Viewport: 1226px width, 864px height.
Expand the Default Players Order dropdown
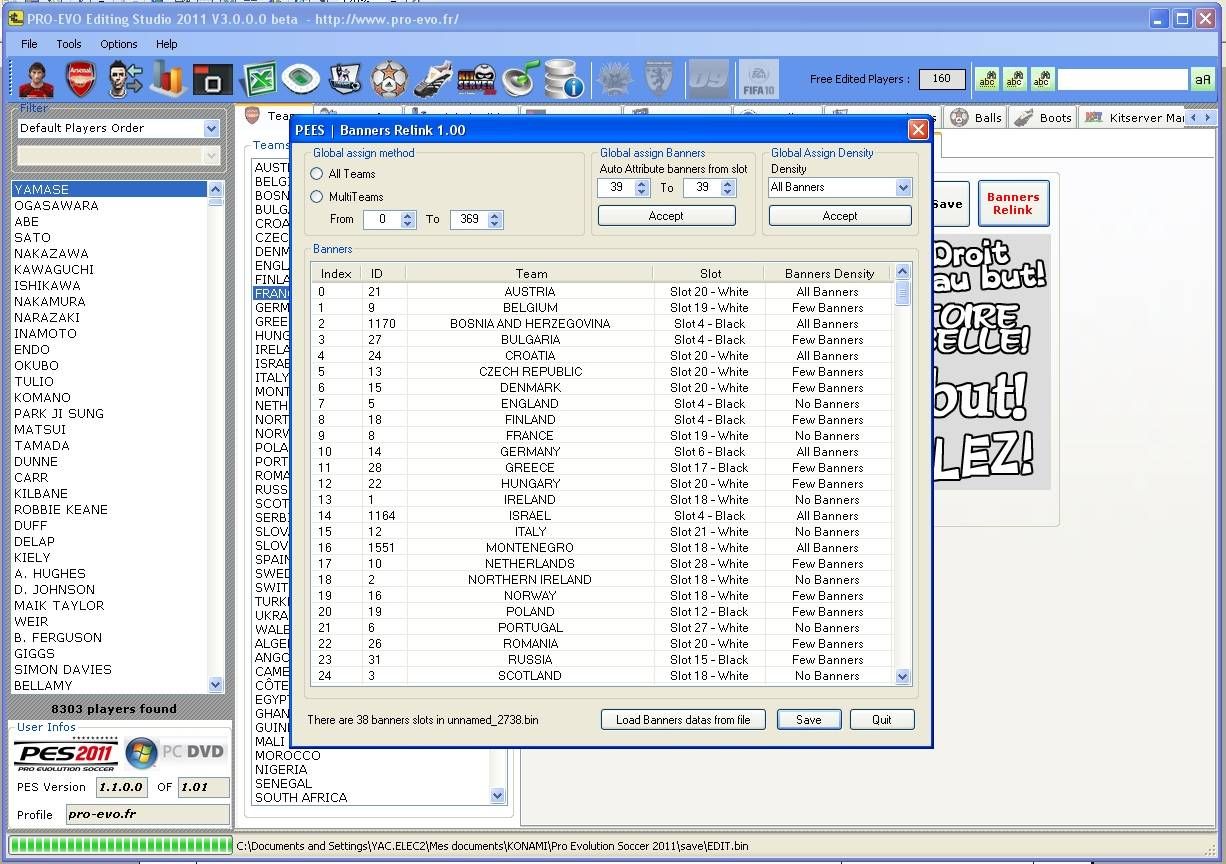(211, 128)
